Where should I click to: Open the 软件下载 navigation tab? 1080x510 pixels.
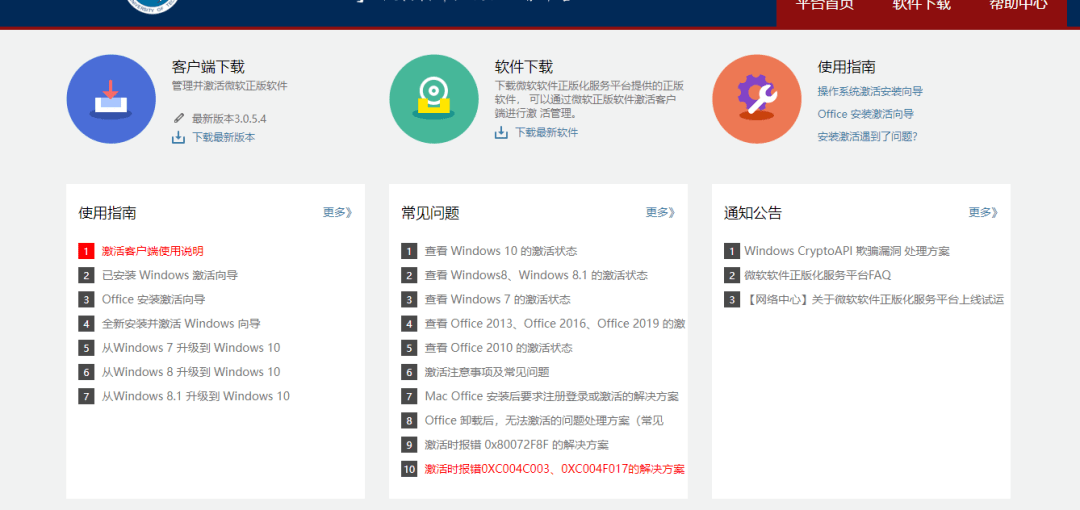click(x=921, y=5)
